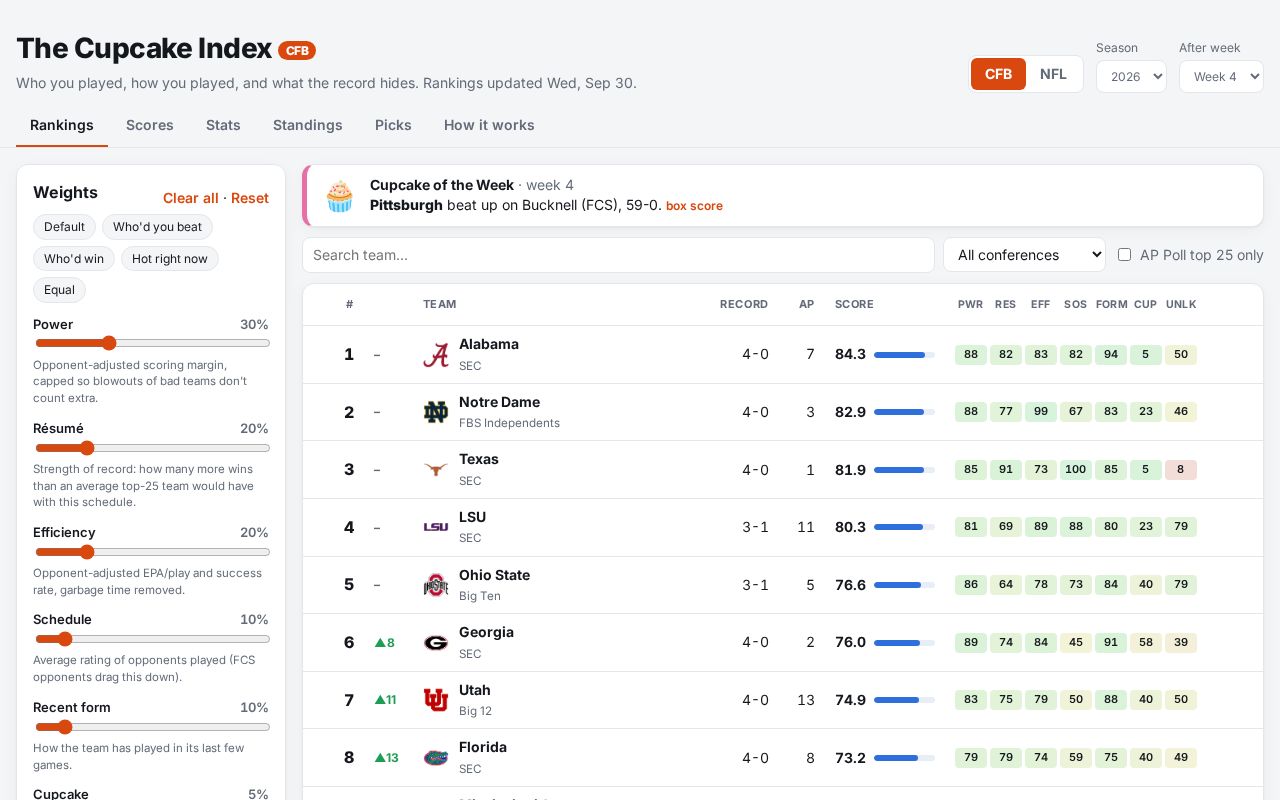Click the CFB badge beside the title
This screenshot has width=1280, height=800.
297,50
